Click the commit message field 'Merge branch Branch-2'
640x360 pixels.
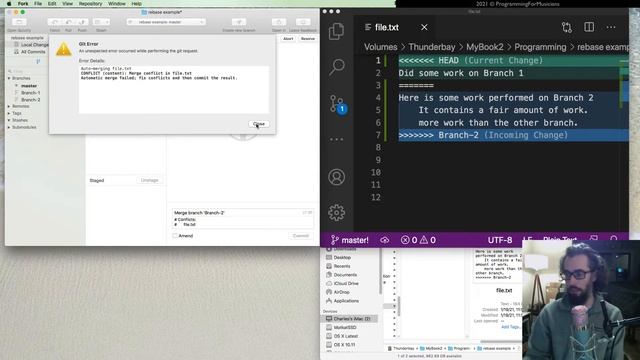pyautogui.click(x=243, y=213)
